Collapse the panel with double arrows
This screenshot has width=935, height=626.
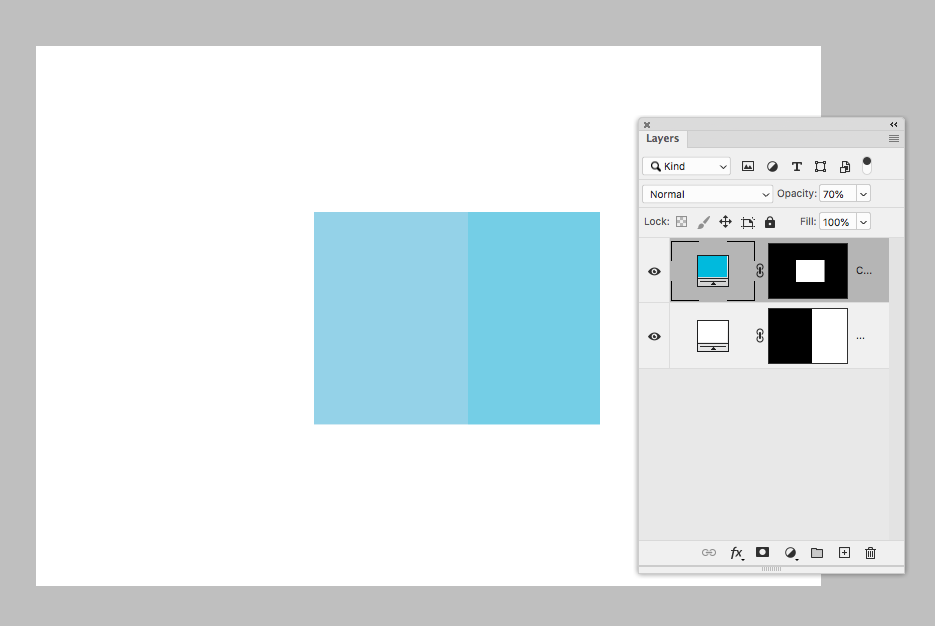pos(894,125)
